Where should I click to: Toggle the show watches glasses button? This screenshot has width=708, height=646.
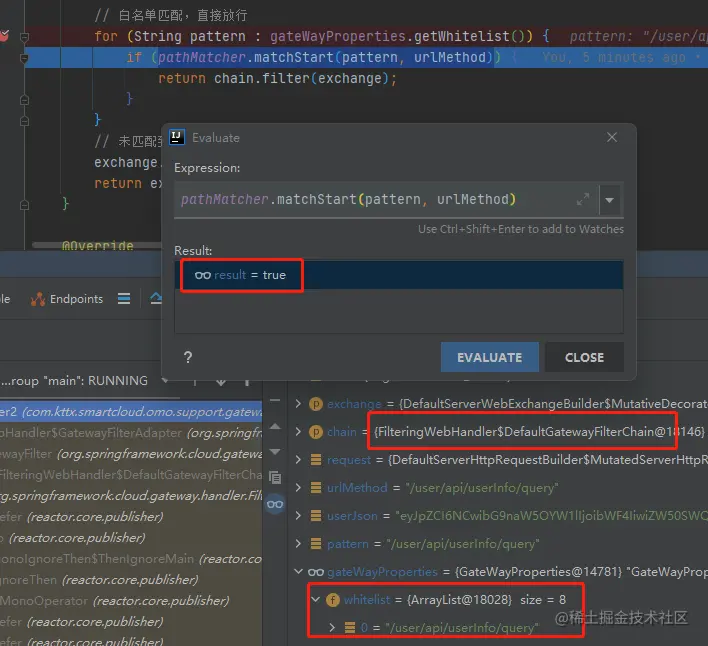(275, 504)
